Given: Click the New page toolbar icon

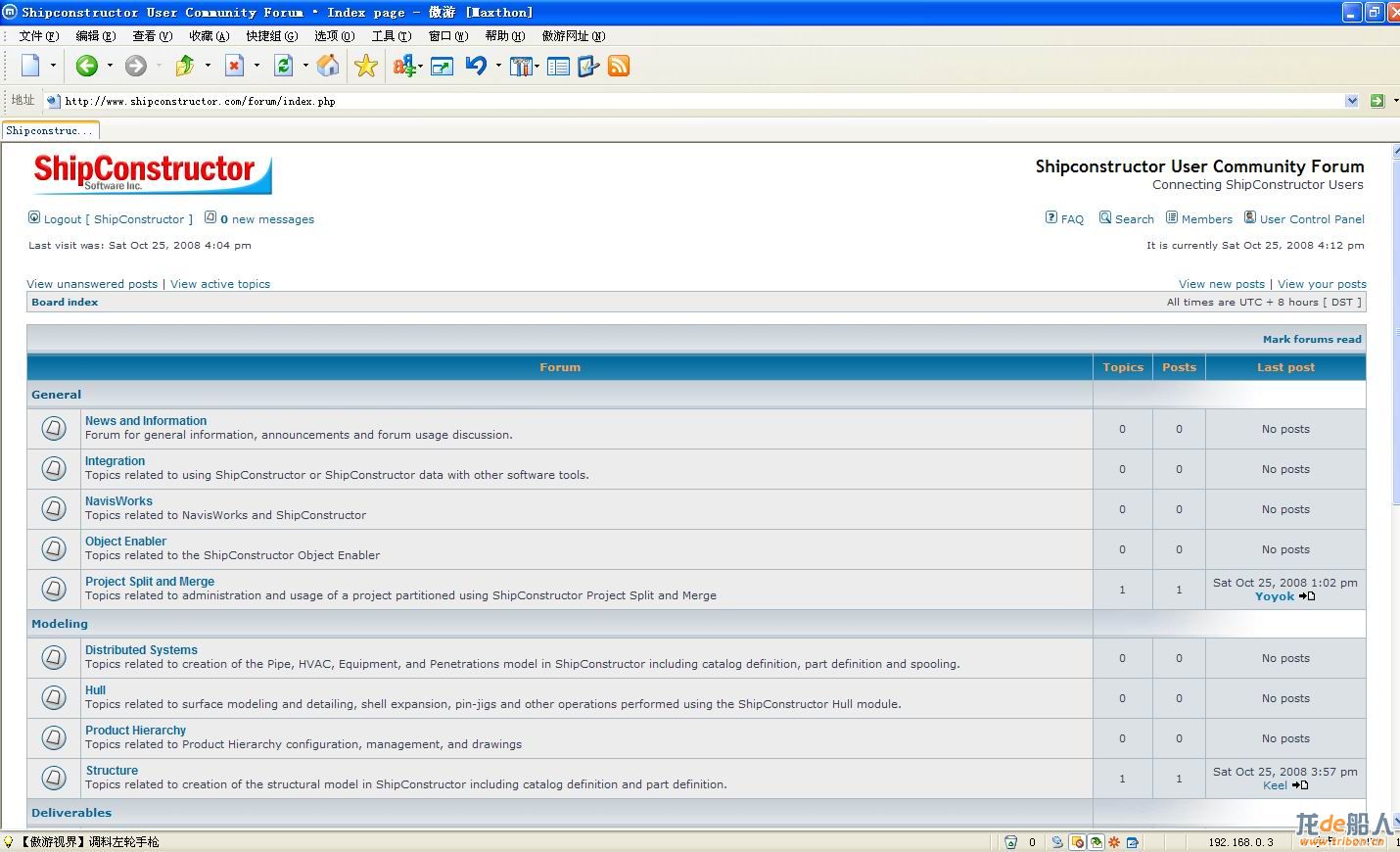Looking at the screenshot, I should 31,66.
